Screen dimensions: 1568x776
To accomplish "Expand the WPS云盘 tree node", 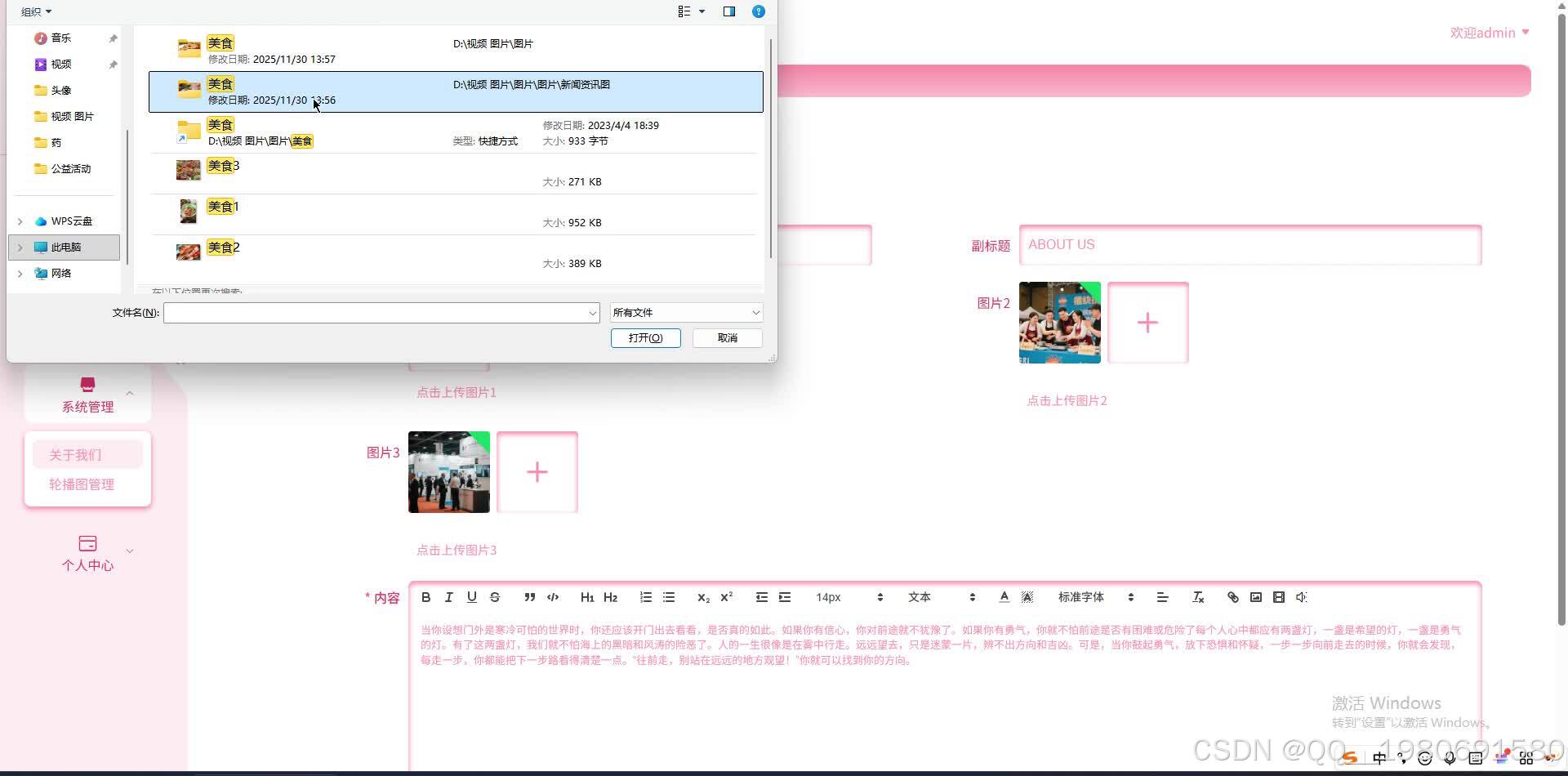I will coord(20,221).
